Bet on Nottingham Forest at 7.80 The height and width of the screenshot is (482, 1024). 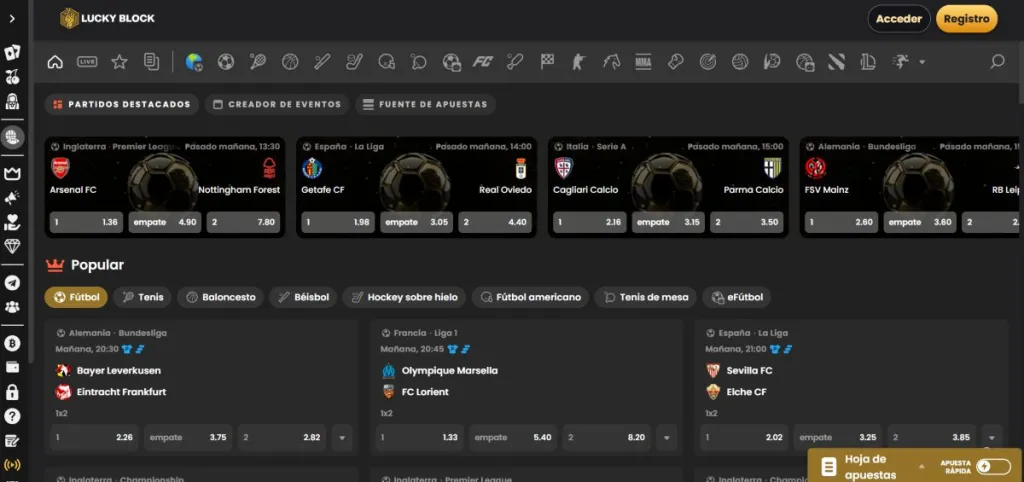click(244, 222)
